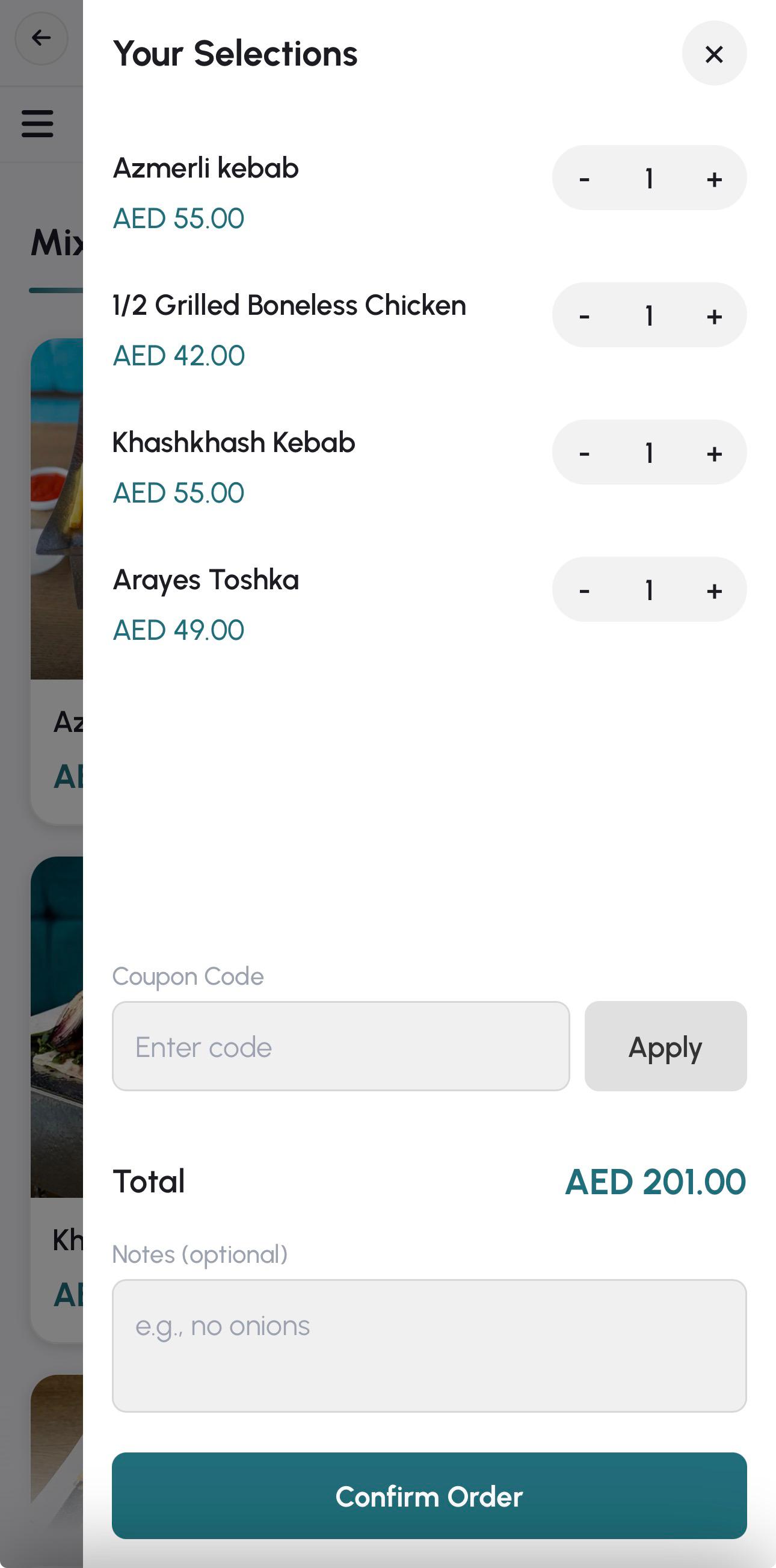Decrease Arayes Toshka quantity

click(x=585, y=590)
